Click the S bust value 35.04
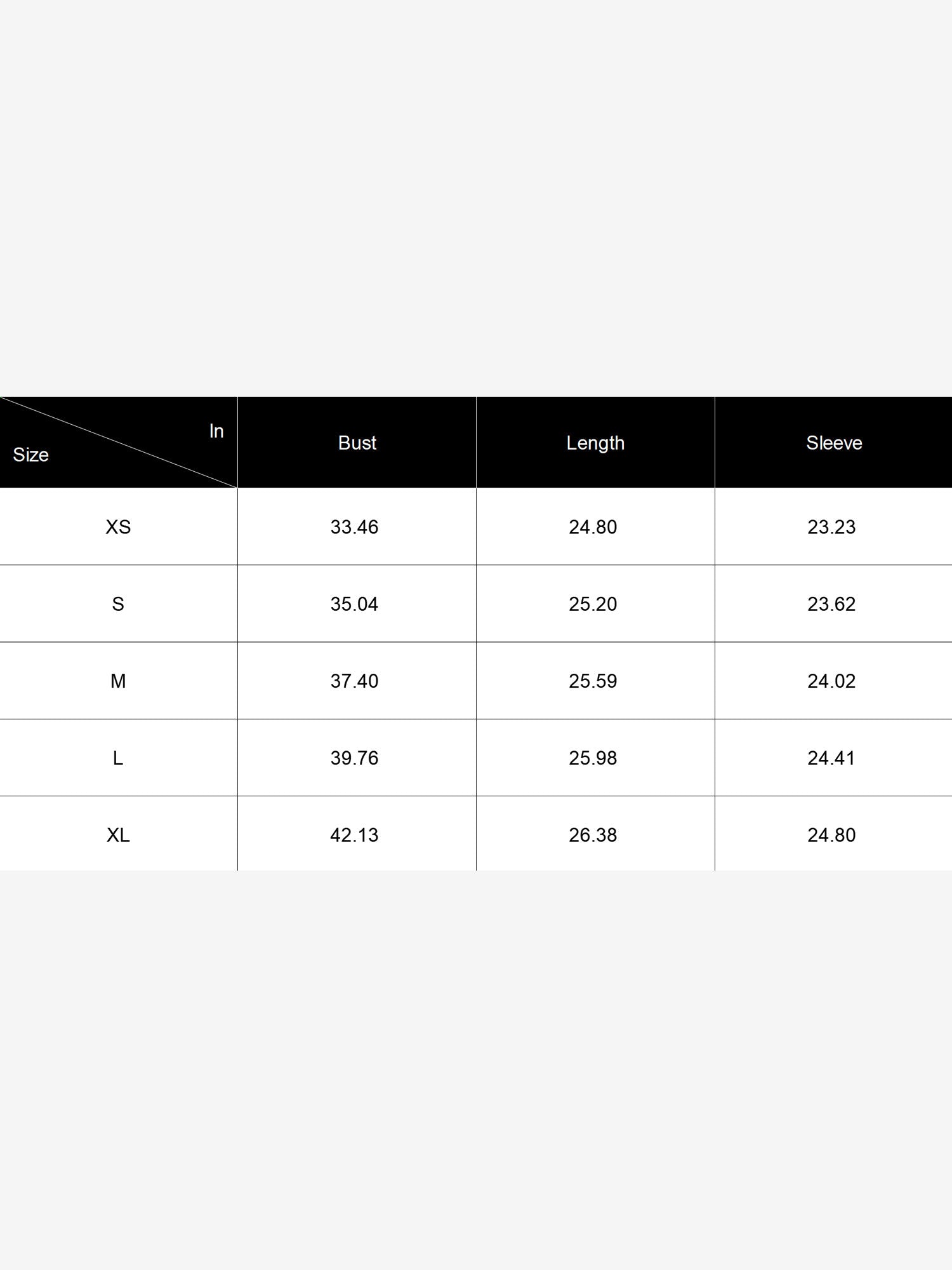Screen dimensions: 952x1270 pos(354,604)
